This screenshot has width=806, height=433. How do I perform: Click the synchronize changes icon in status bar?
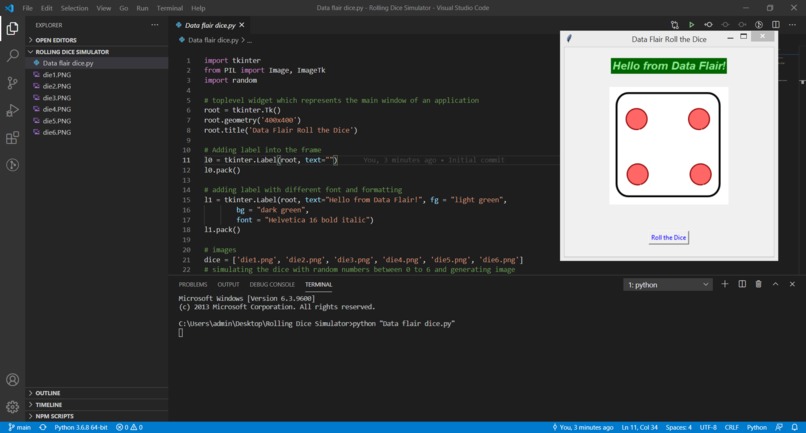[43, 427]
